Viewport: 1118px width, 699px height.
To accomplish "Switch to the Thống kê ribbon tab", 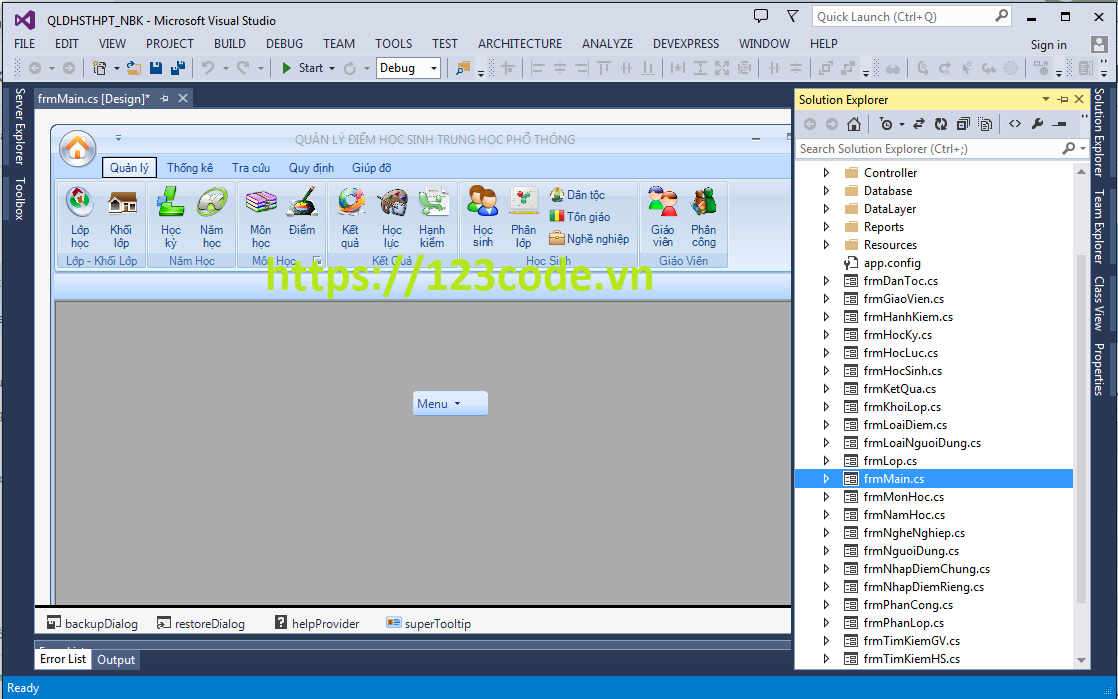I will tap(189, 167).
